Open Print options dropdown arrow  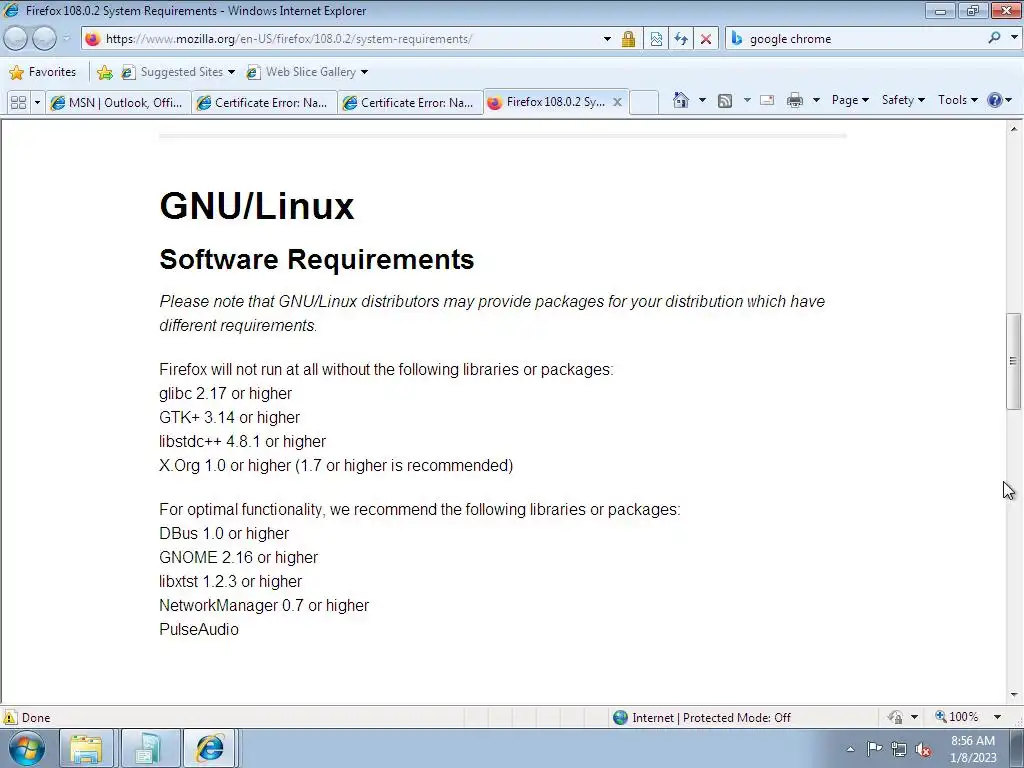point(816,101)
